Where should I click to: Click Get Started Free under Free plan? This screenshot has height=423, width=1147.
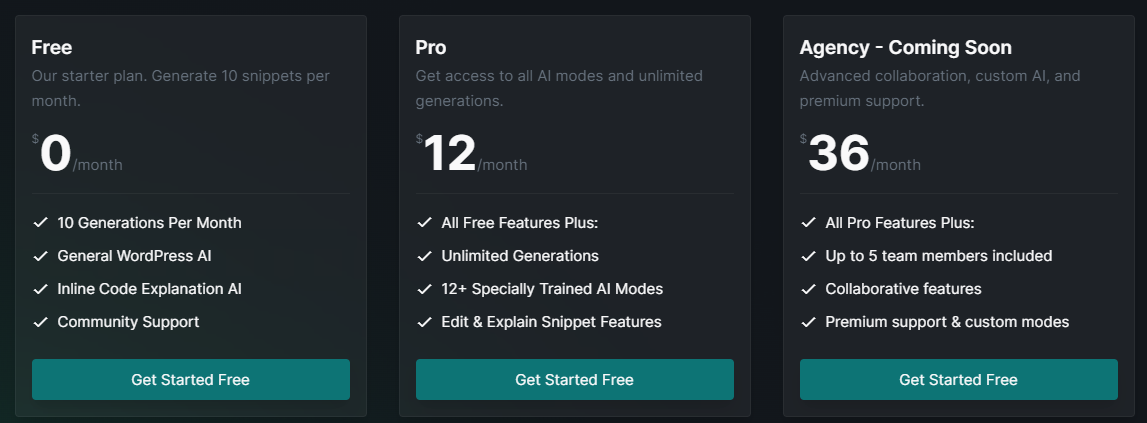pos(190,380)
